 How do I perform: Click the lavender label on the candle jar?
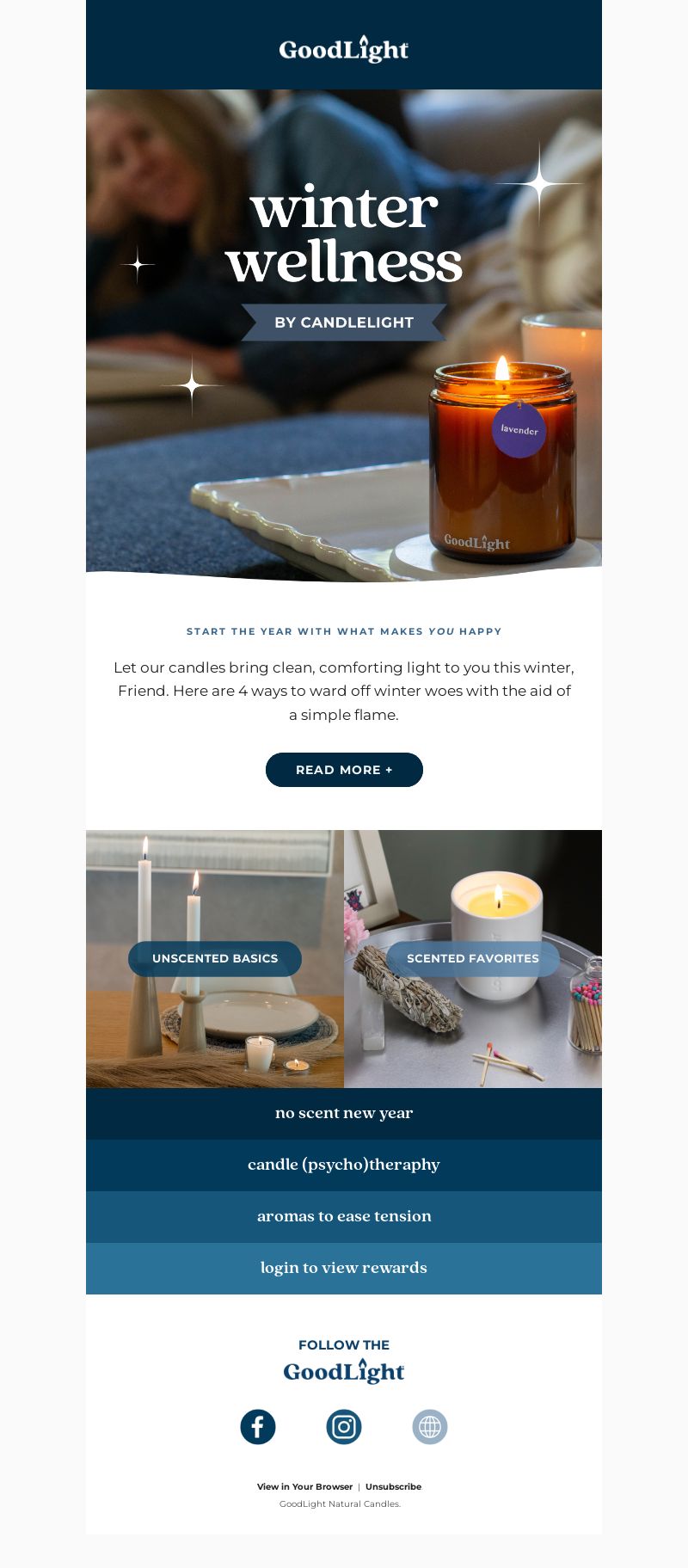(x=519, y=429)
